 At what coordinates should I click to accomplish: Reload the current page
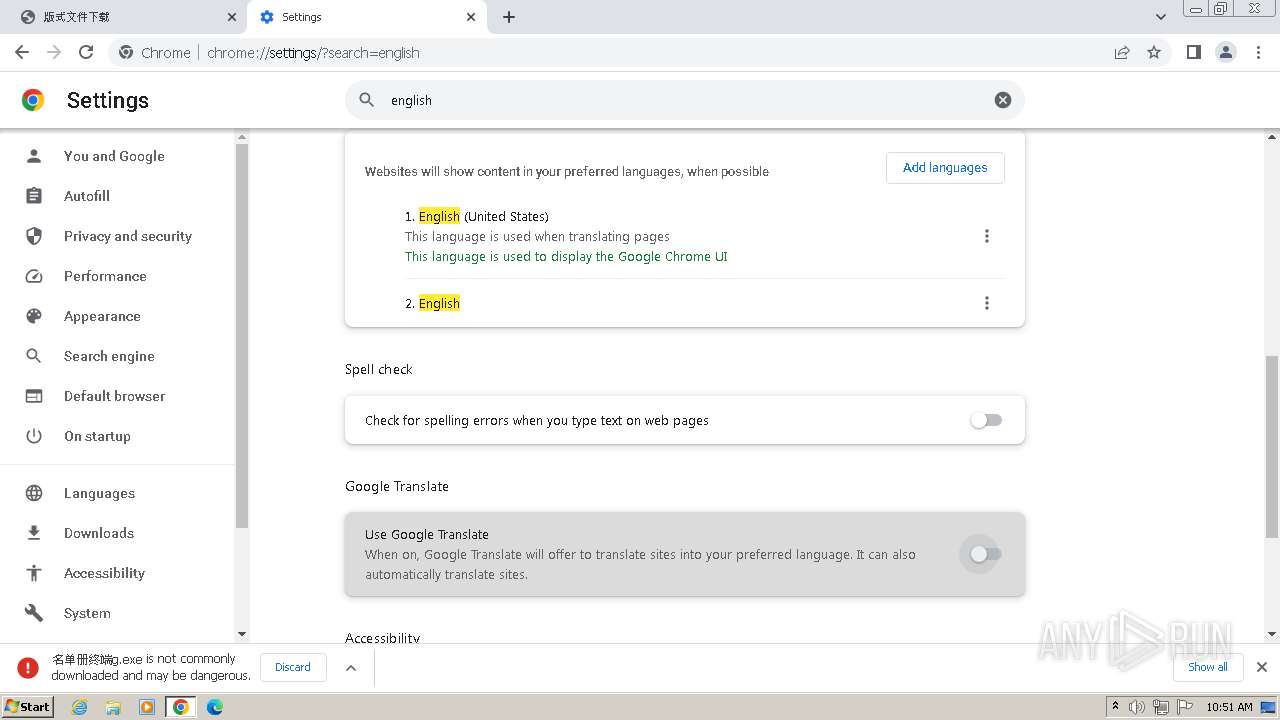point(86,52)
